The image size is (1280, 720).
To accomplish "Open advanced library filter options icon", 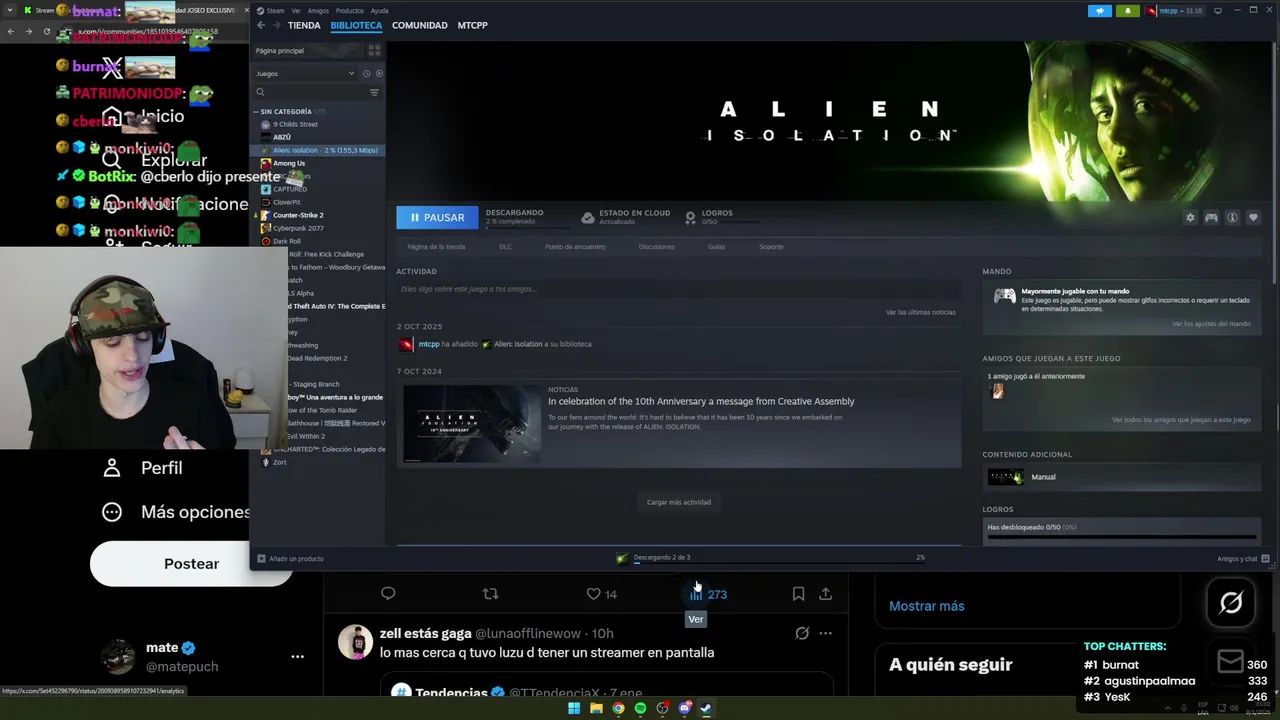I will tap(374, 92).
